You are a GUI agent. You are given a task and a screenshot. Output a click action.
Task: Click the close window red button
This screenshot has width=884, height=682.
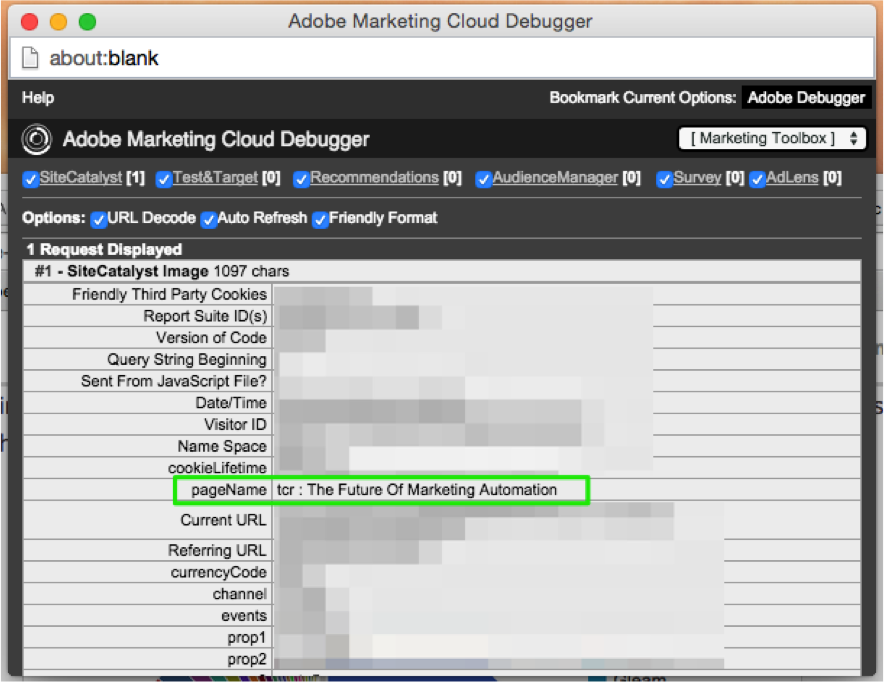tap(29, 22)
